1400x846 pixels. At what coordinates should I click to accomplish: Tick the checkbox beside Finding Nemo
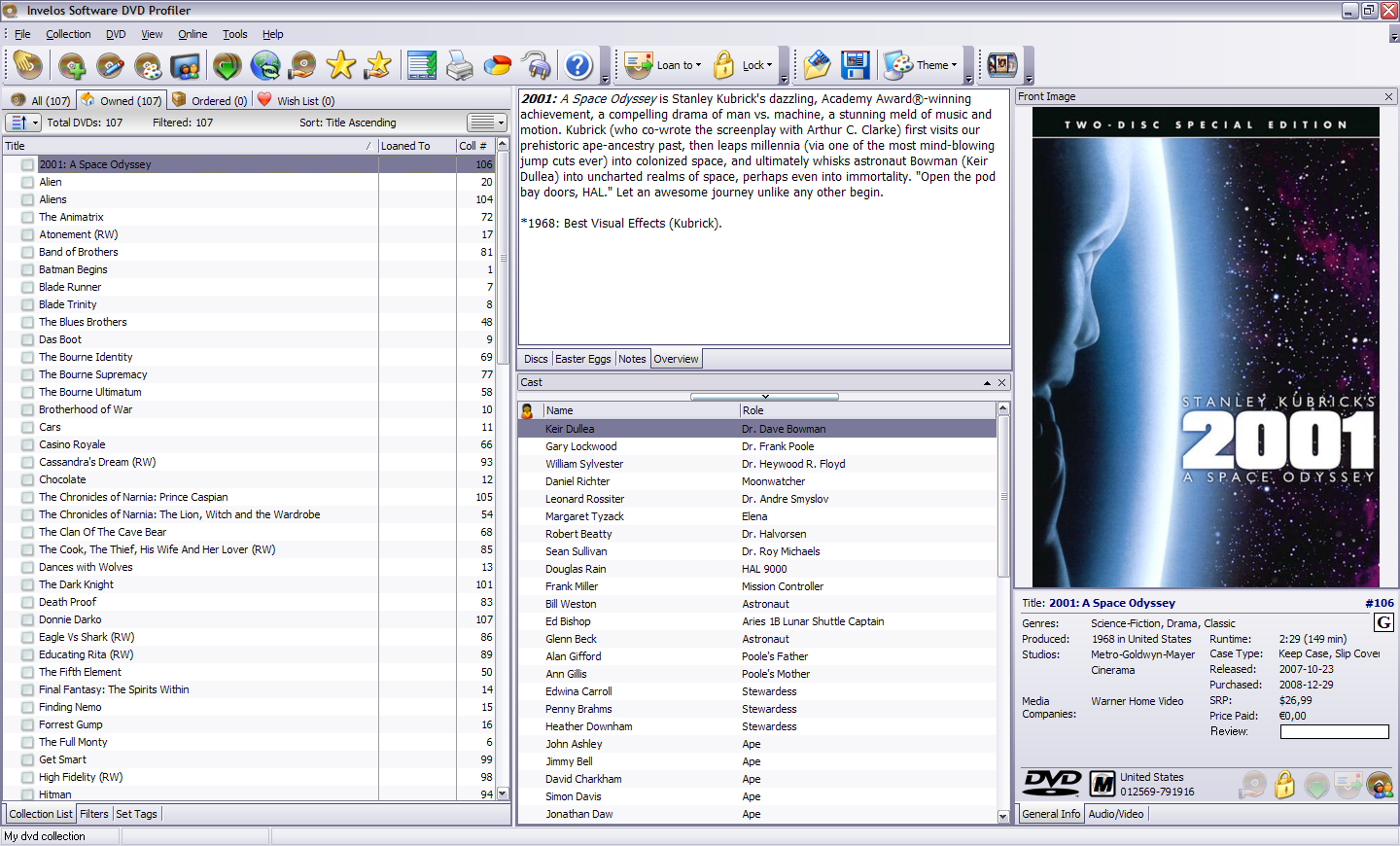[27, 707]
